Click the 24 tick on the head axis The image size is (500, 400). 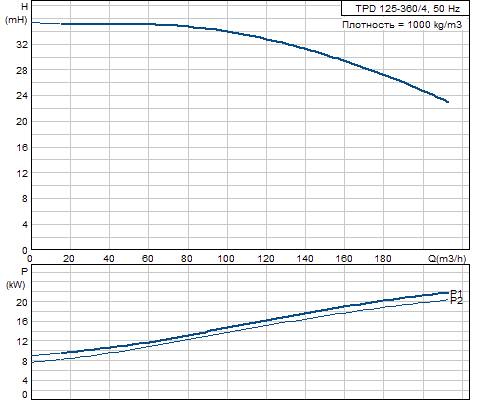click(x=22, y=96)
